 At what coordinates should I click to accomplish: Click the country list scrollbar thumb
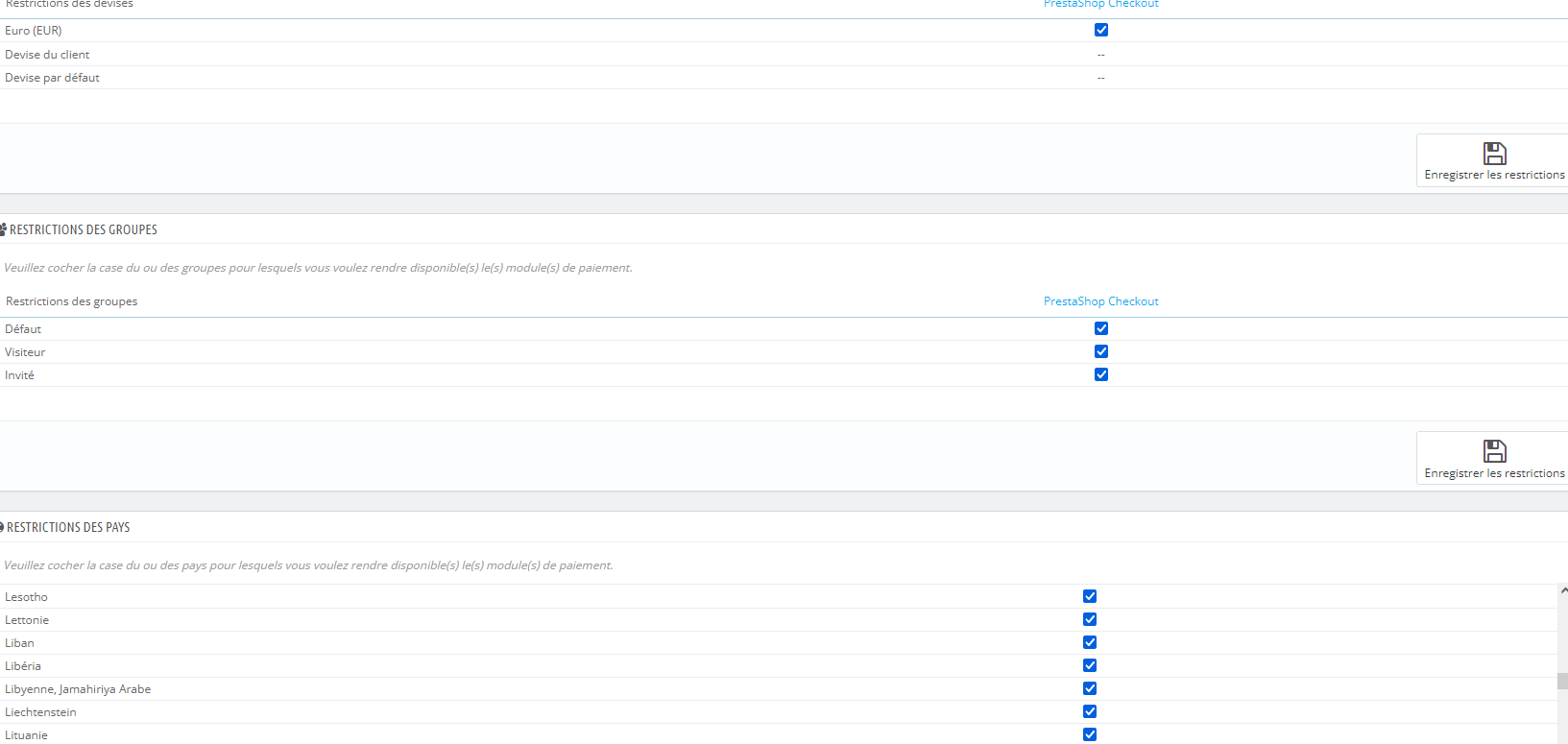tap(1562, 681)
